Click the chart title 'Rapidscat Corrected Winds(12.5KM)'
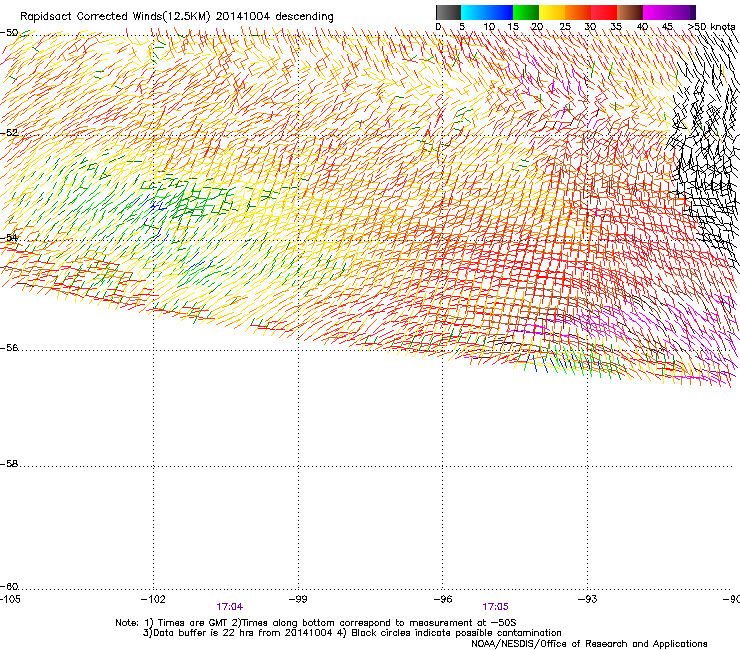This screenshot has width=740, height=650. pyautogui.click(x=115, y=17)
